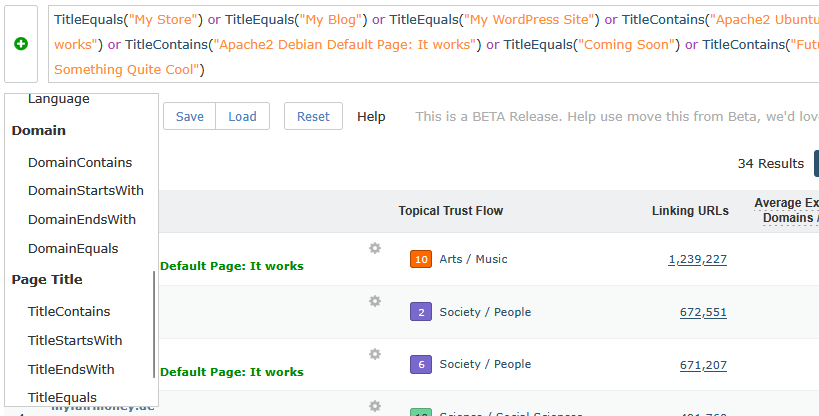Open the Help link
Image resolution: width=819 pixels, height=416 pixels.
click(x=371, y=117)
